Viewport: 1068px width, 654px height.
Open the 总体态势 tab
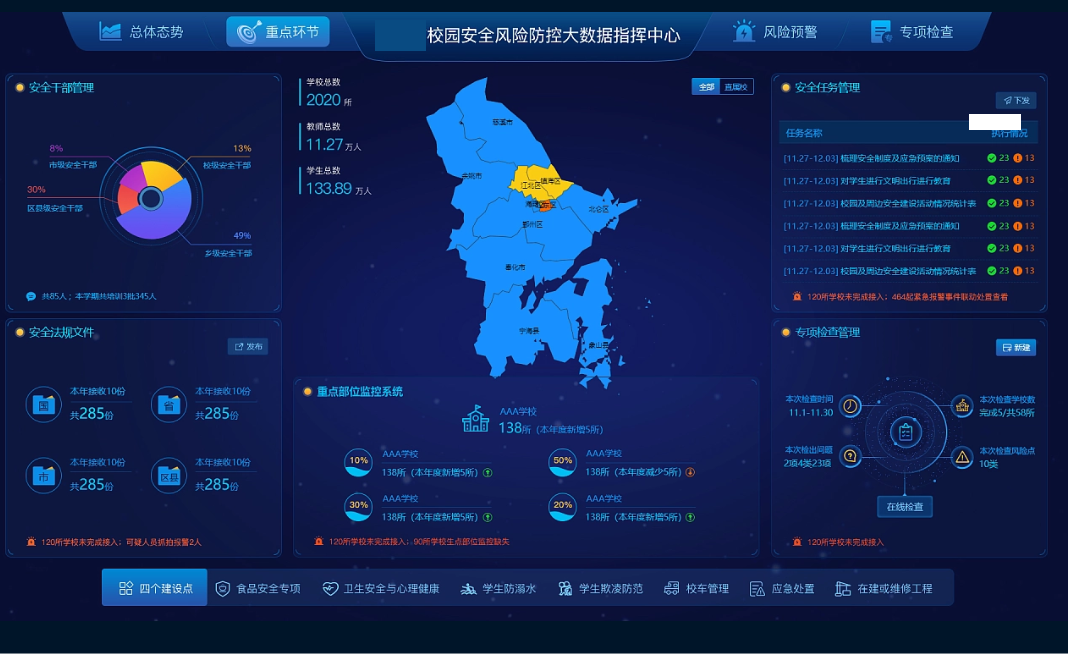click(x=142, y=31)
